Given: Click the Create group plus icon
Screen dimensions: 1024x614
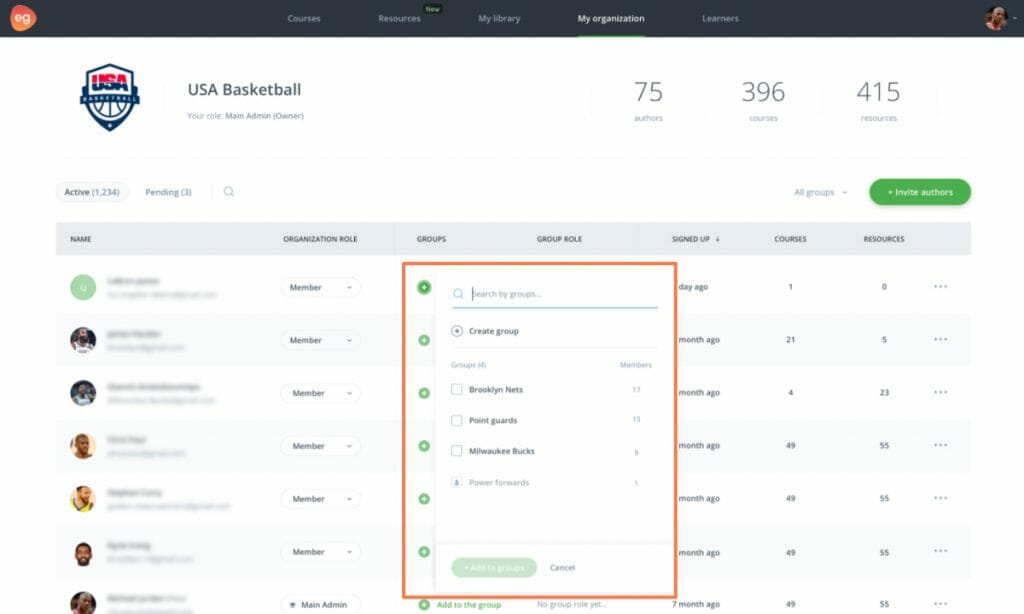Looking at the screenshot, I should [456, 331].
